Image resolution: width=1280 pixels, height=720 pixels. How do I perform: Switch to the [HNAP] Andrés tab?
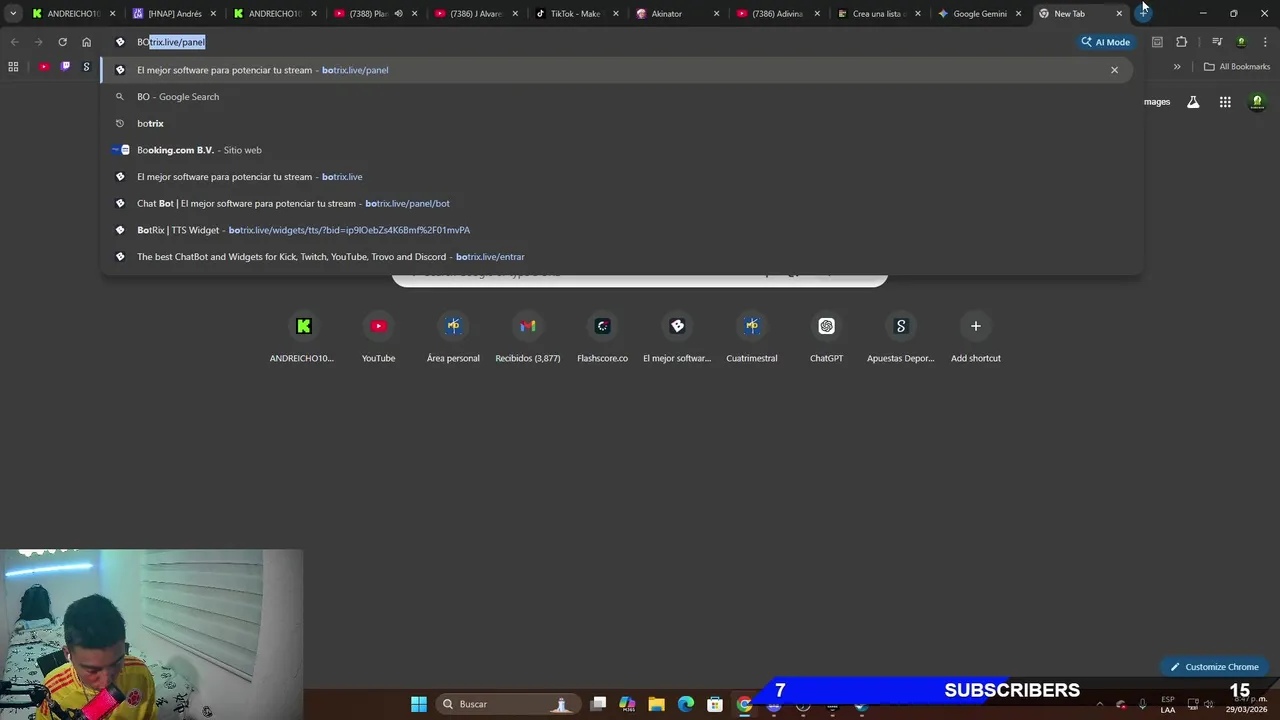174,14
